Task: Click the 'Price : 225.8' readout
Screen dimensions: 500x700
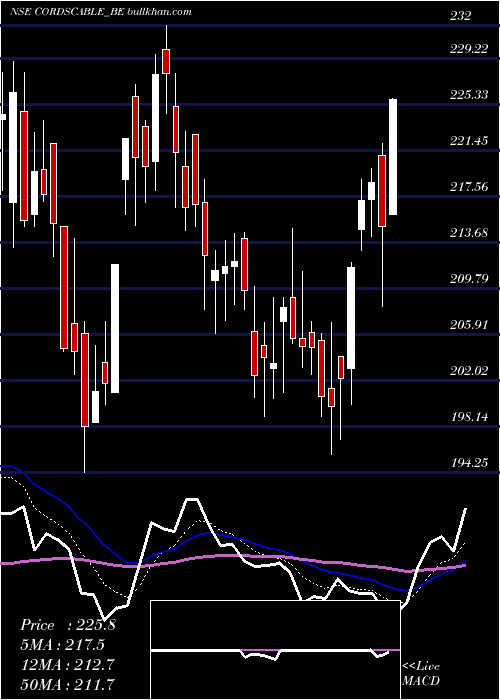Action: coord(68,625)
